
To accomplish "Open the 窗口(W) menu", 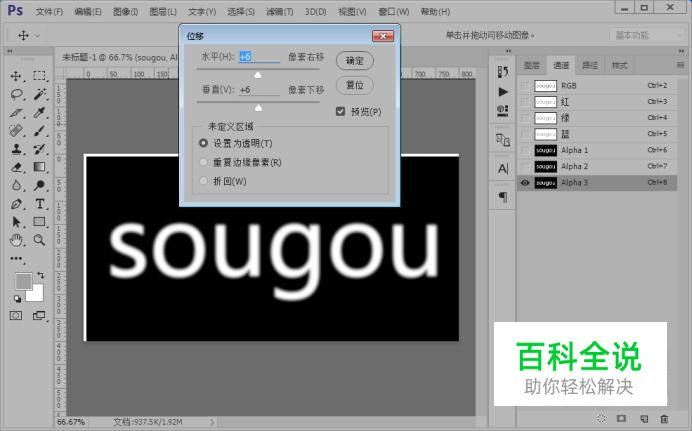I will click(x=393, y=12).
